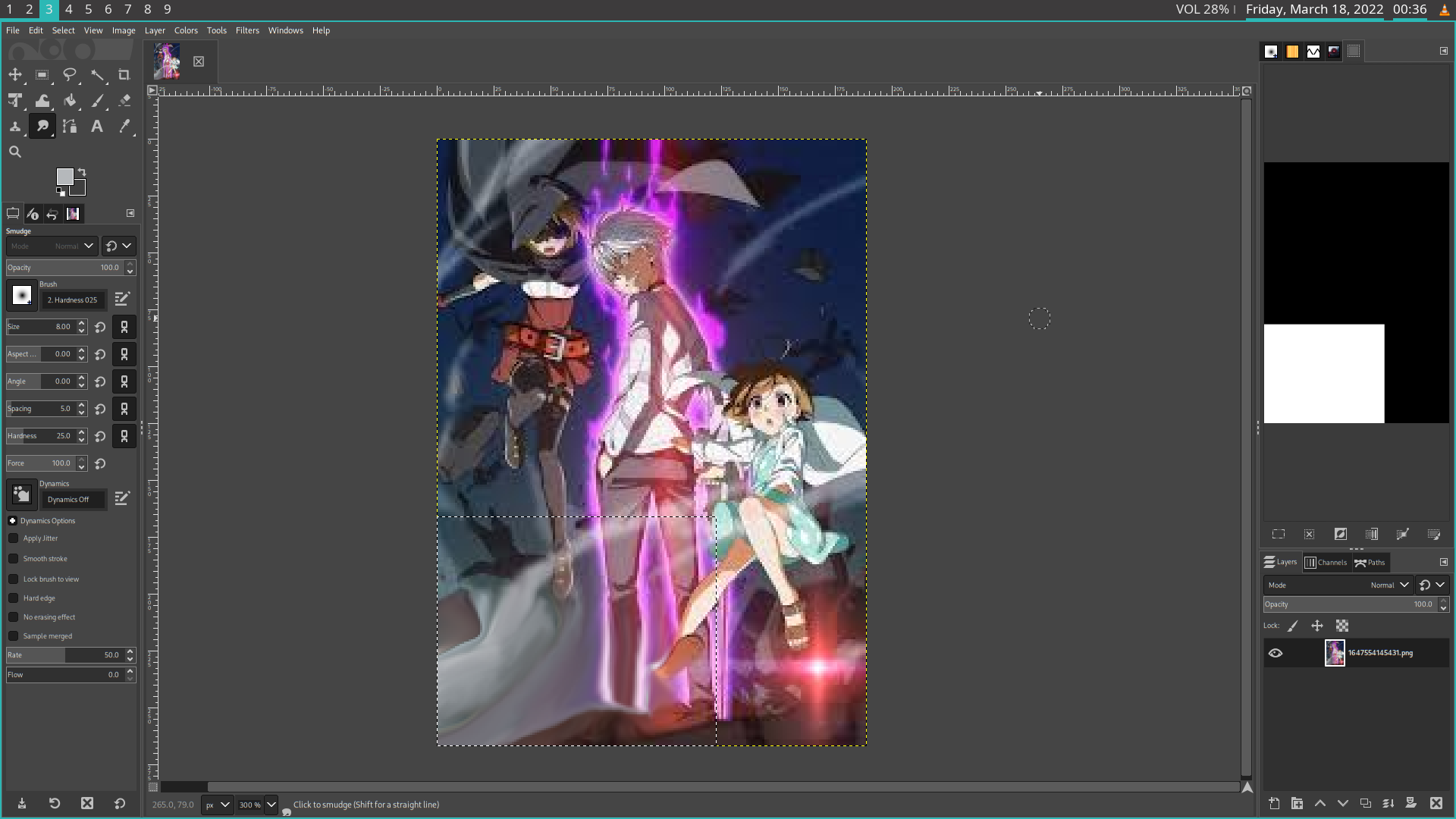Create a new layer using the layers panel icon

(1274, 803)
